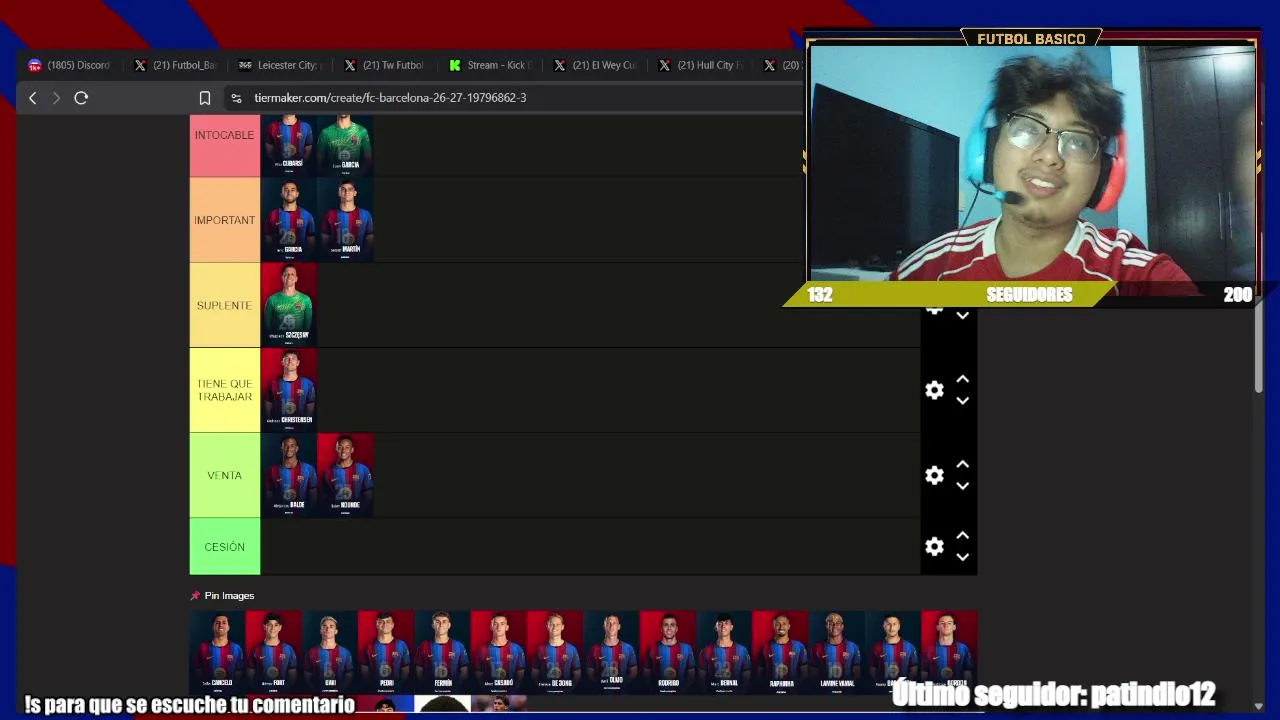This screenshot has width=1280, height=720.
Task: Switch to the El Wey Cu tab
Action: (x=595, y=65)
